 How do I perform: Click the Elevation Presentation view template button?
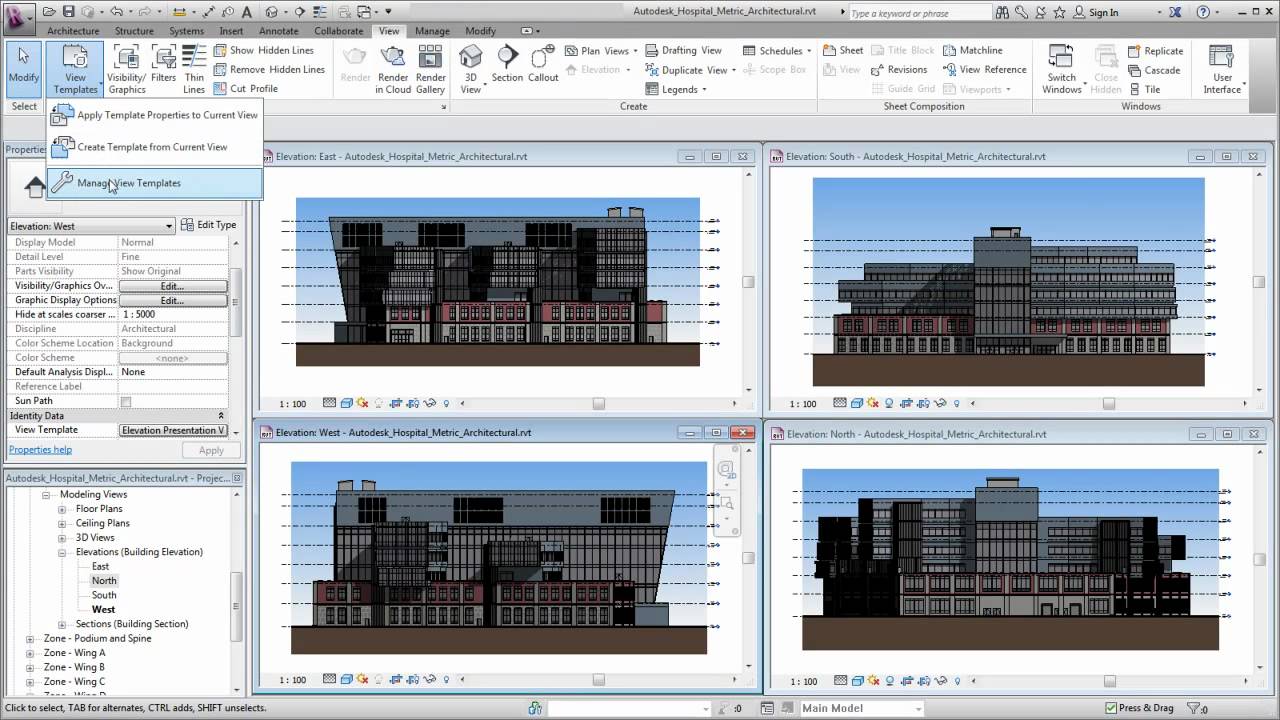(173, 430)
